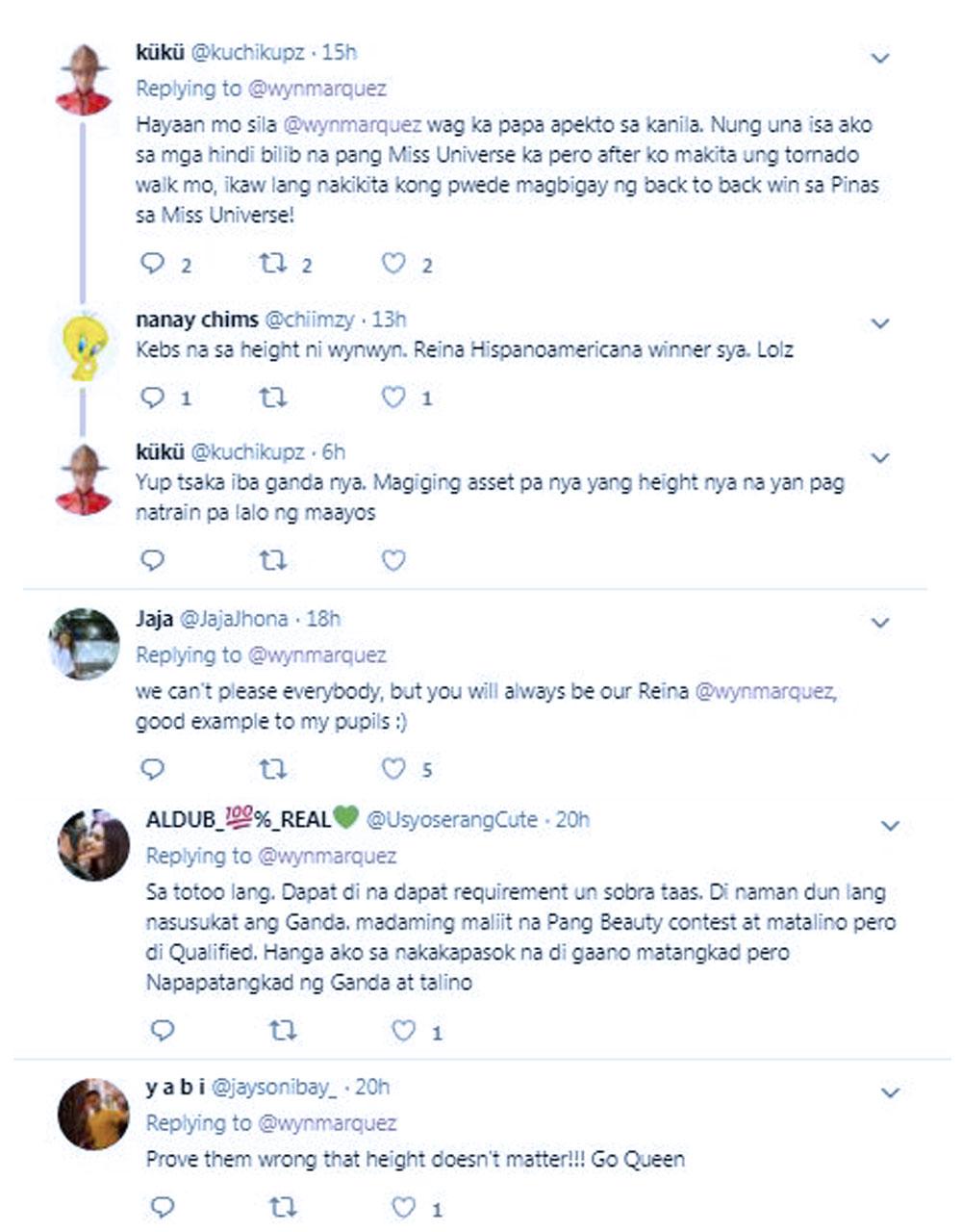The image size is (962, 1232).
Task: Reply to ALDUB_REAL's tweet about height requirement
Action: pos(163,1031)
